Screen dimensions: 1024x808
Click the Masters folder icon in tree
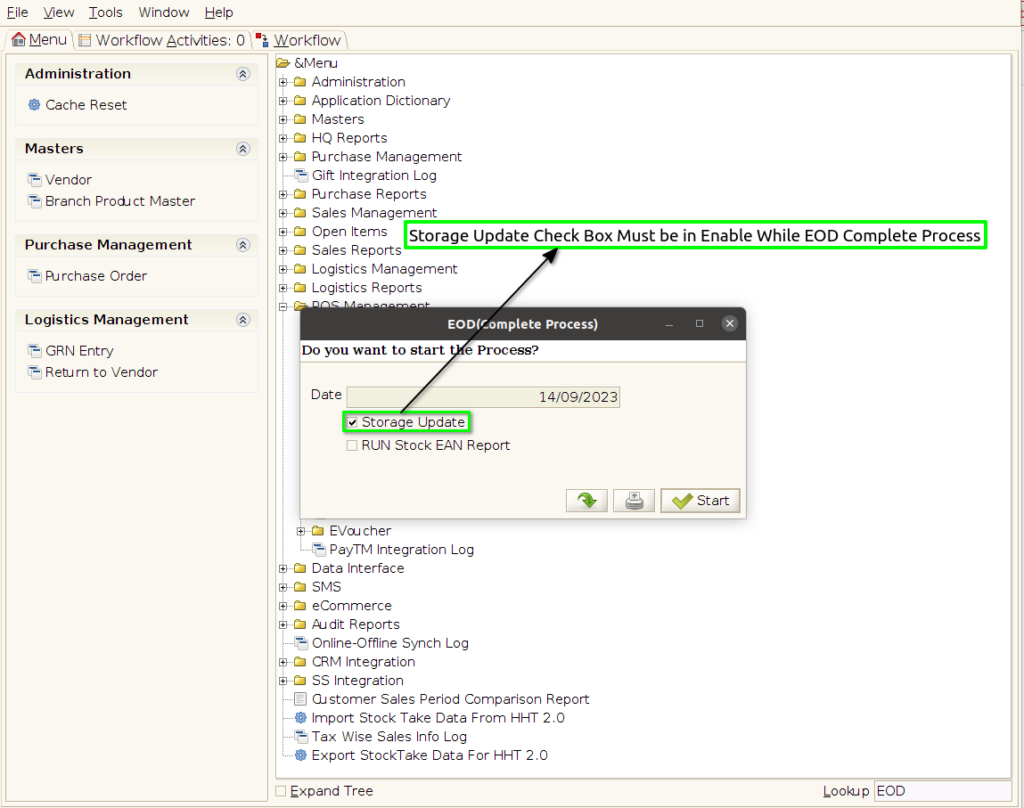pos(300,119)
